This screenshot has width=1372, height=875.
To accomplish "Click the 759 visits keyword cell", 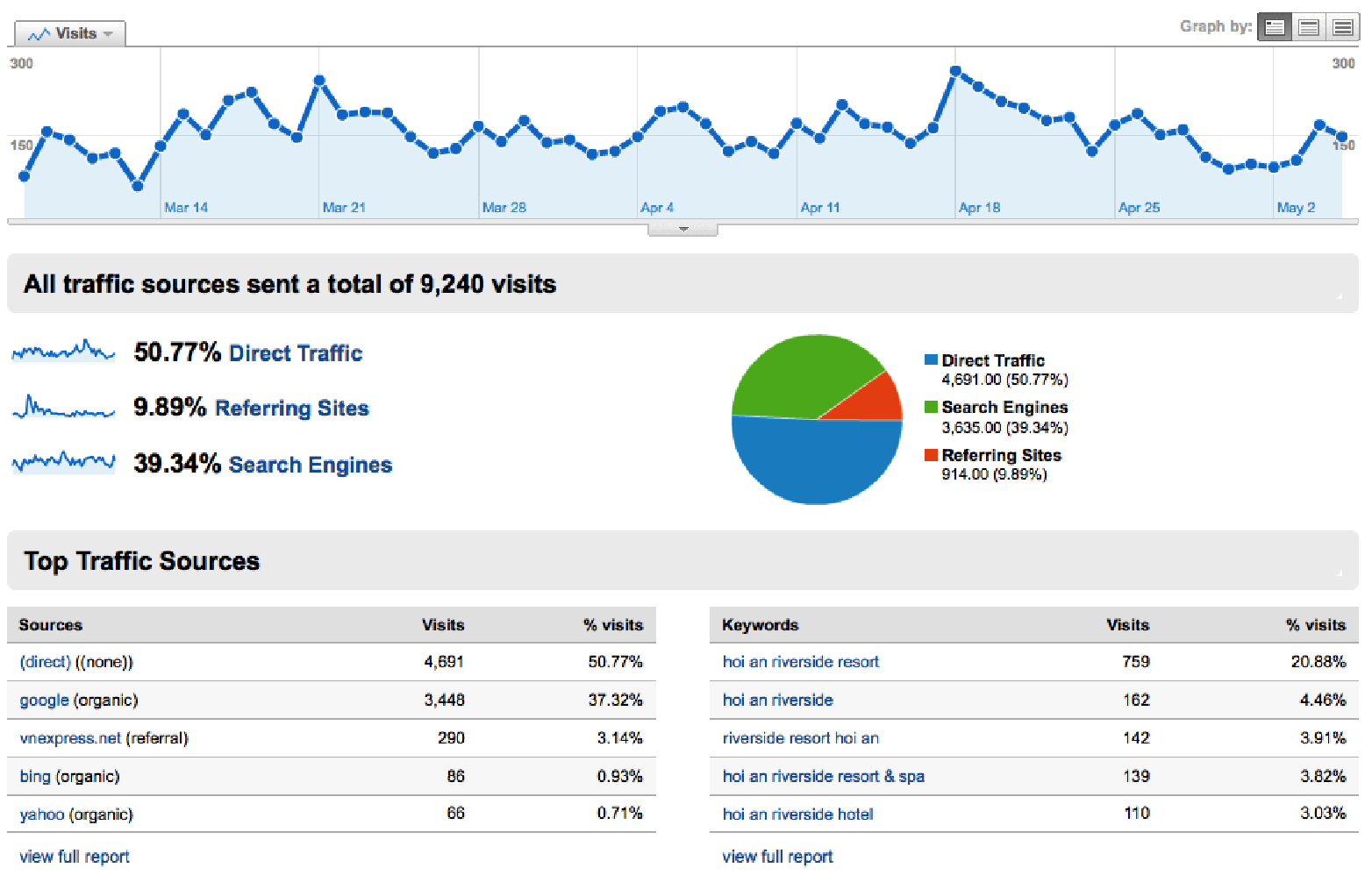I will [x=1136, y=662].
